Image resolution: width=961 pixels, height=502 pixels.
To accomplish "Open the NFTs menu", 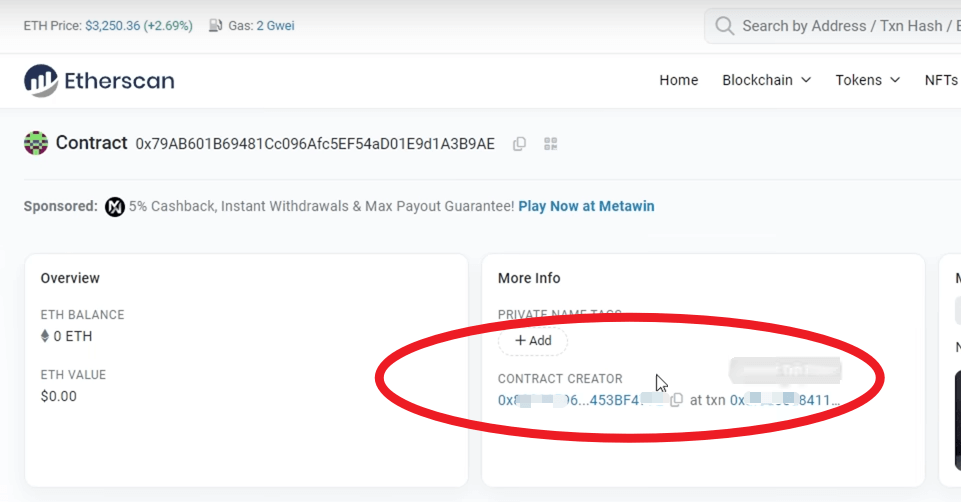I will [x=942, y=80].
